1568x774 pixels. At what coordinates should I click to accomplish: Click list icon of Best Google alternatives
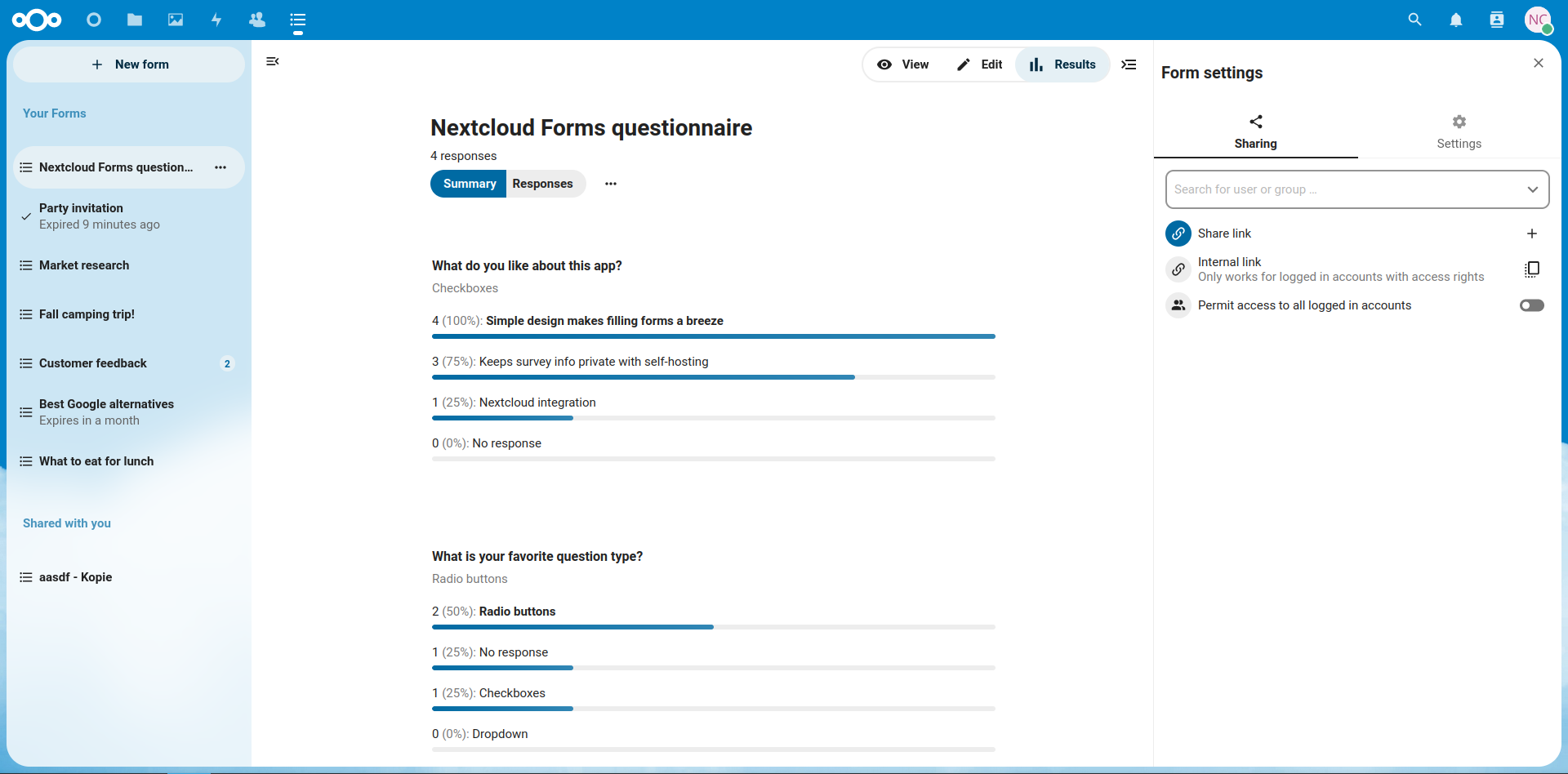(x=26, y=412)
